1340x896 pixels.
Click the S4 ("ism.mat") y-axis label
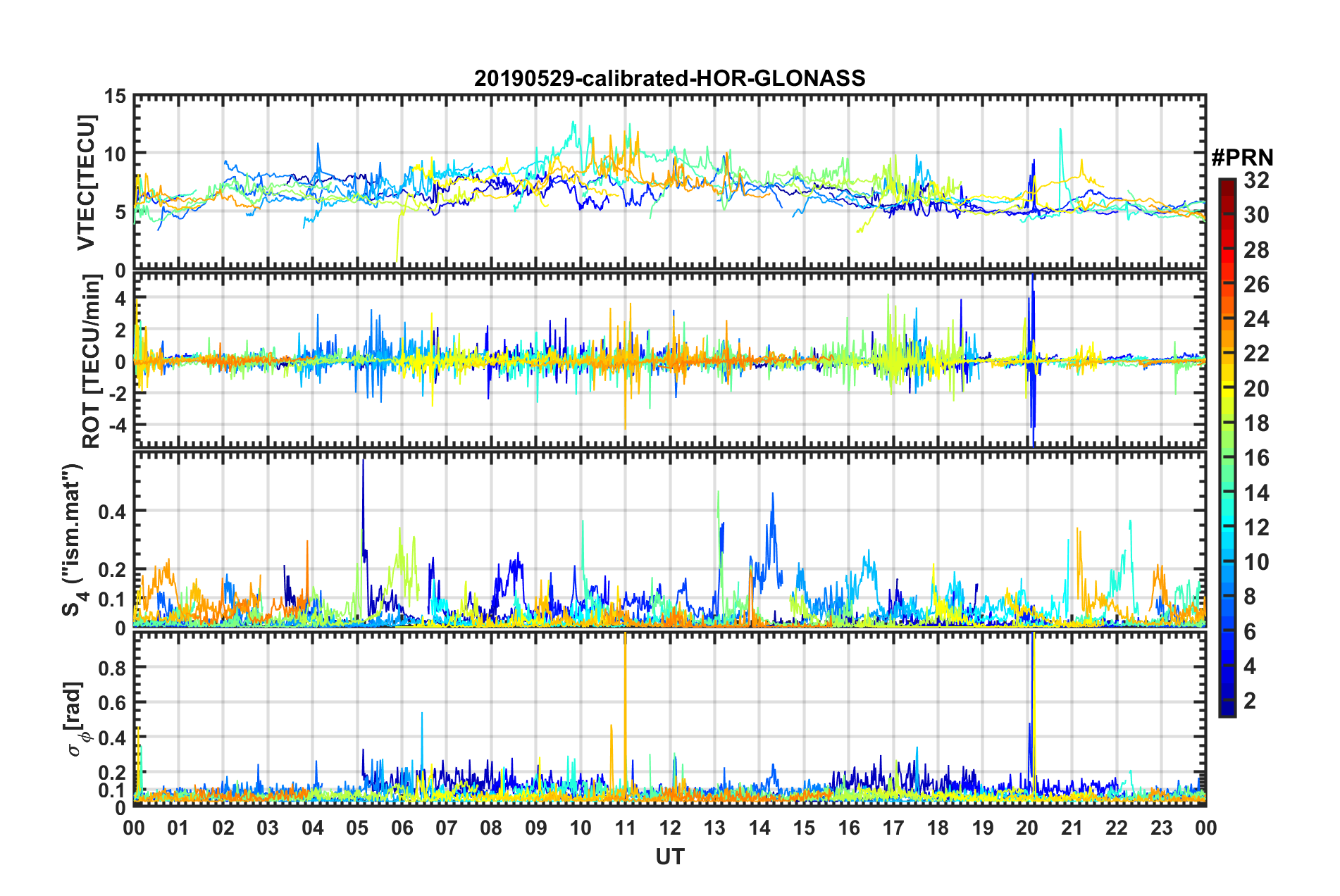73,540
